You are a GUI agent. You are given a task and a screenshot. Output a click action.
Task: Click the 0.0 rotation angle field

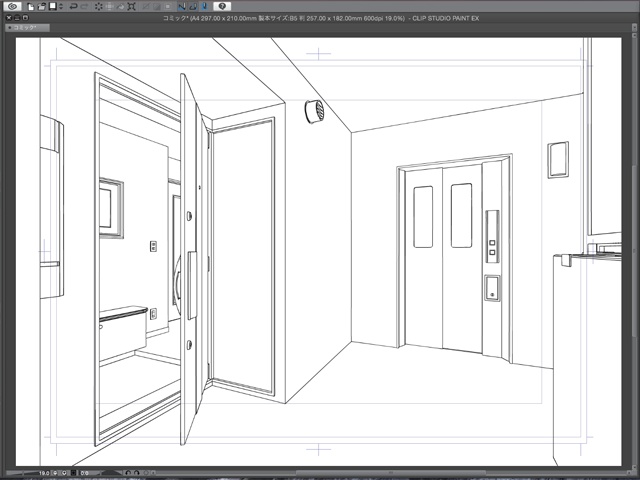84,473
